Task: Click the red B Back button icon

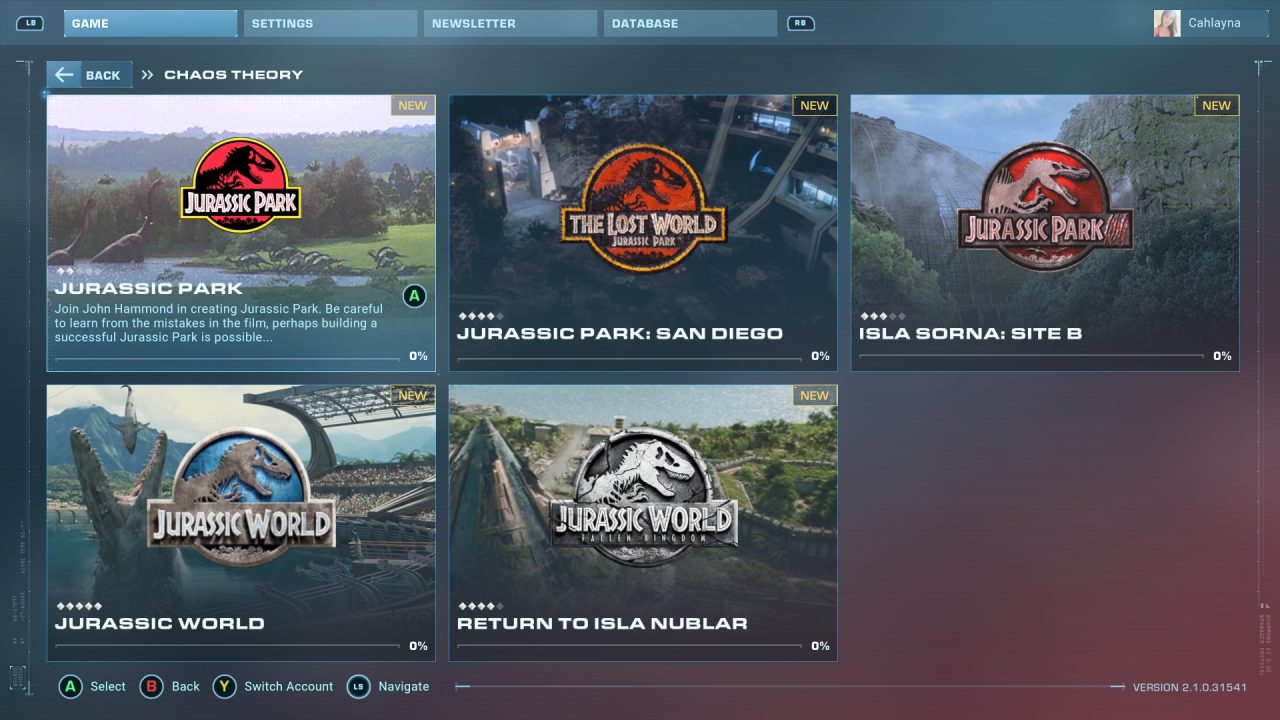Action: [x=152, y=687]
